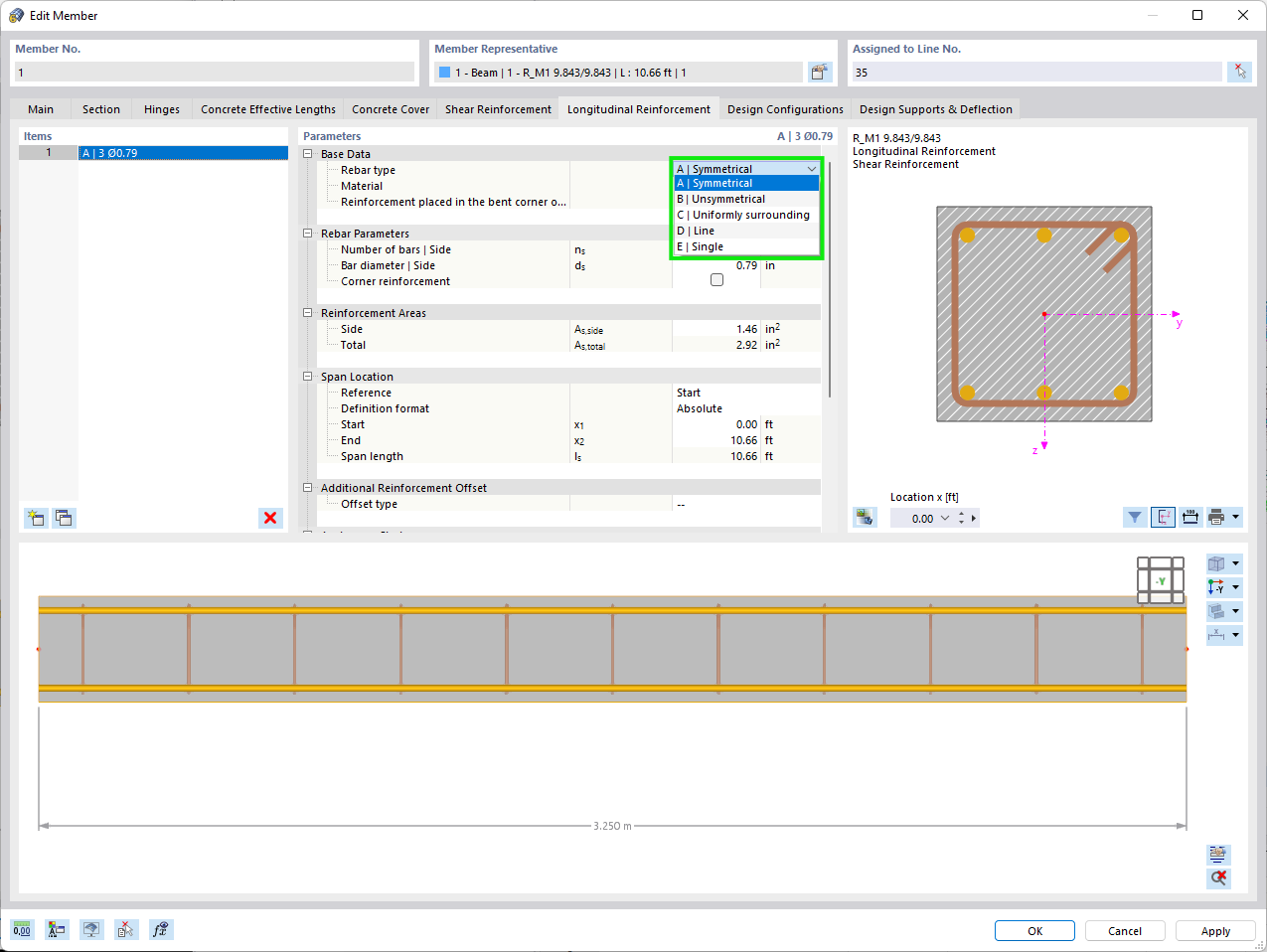Click the Apply button
Viewport: 1267px width, 952px height.
[1214, 931]
